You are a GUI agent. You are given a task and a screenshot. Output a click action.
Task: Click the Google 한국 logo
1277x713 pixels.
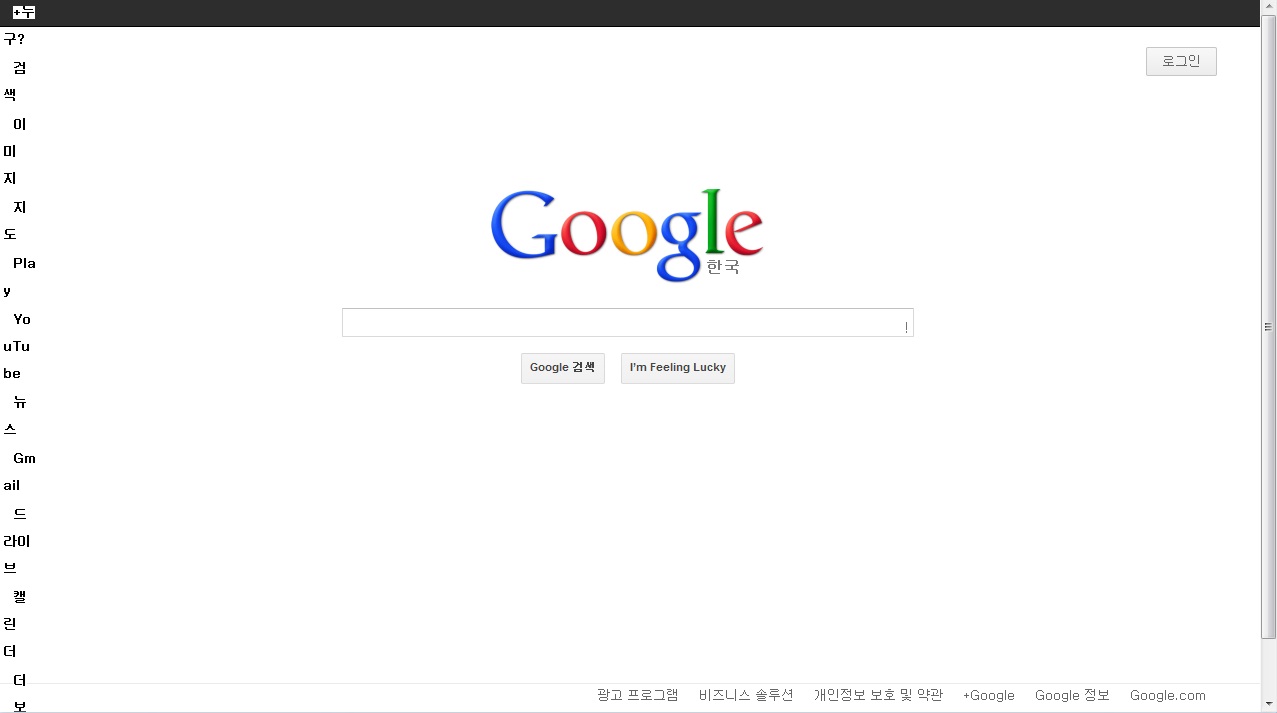coord(627,235)
